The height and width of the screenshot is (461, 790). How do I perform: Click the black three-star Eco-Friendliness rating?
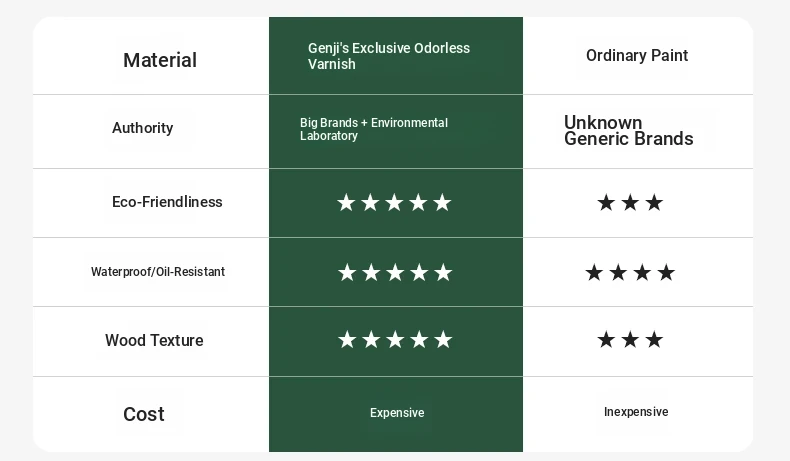coord(630,203)
